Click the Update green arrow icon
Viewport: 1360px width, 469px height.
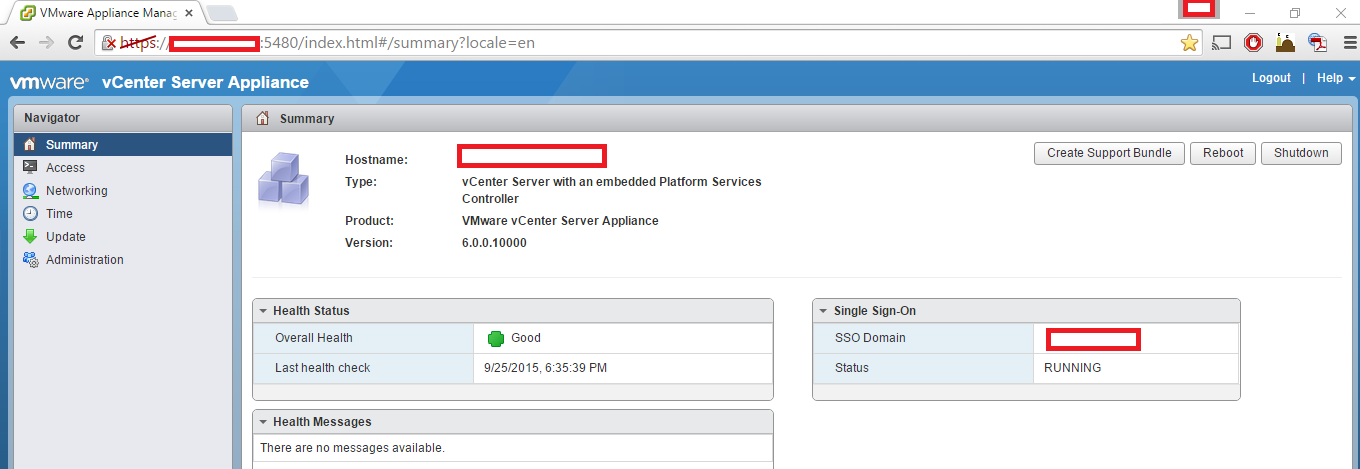click(x=30, y=237)
